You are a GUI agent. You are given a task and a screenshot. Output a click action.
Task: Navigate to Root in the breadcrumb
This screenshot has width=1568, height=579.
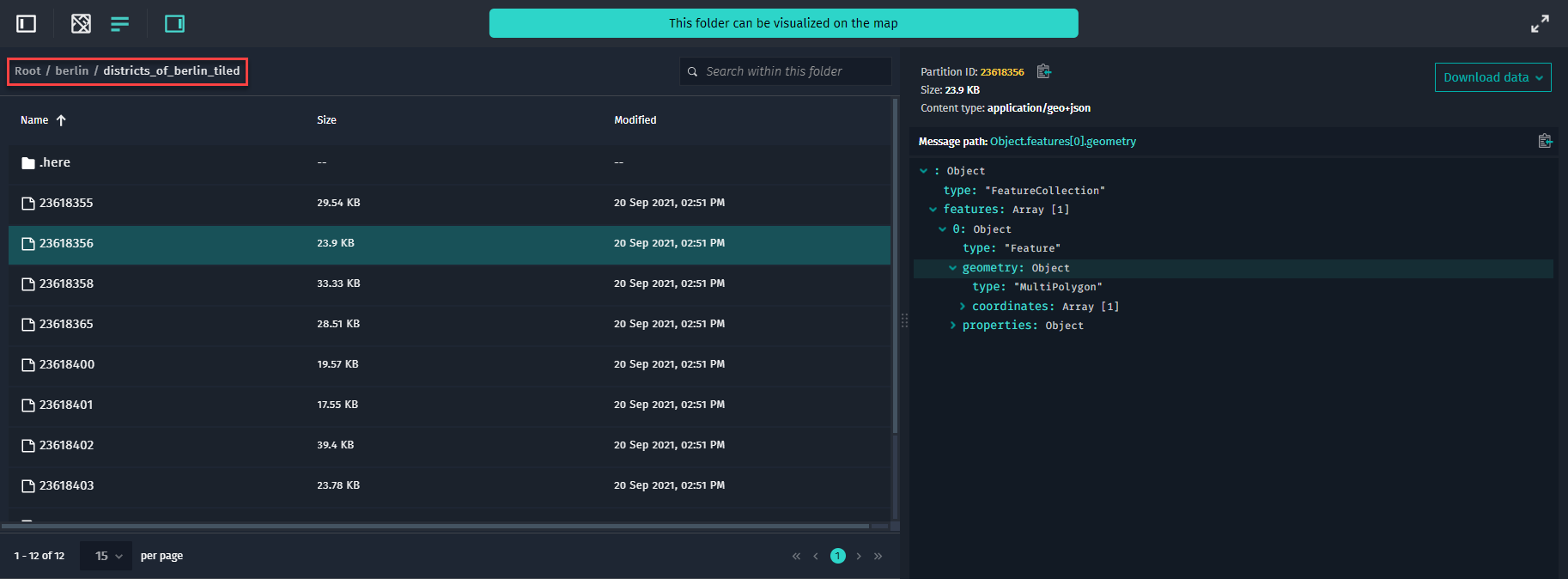click(x=27, y=70)
